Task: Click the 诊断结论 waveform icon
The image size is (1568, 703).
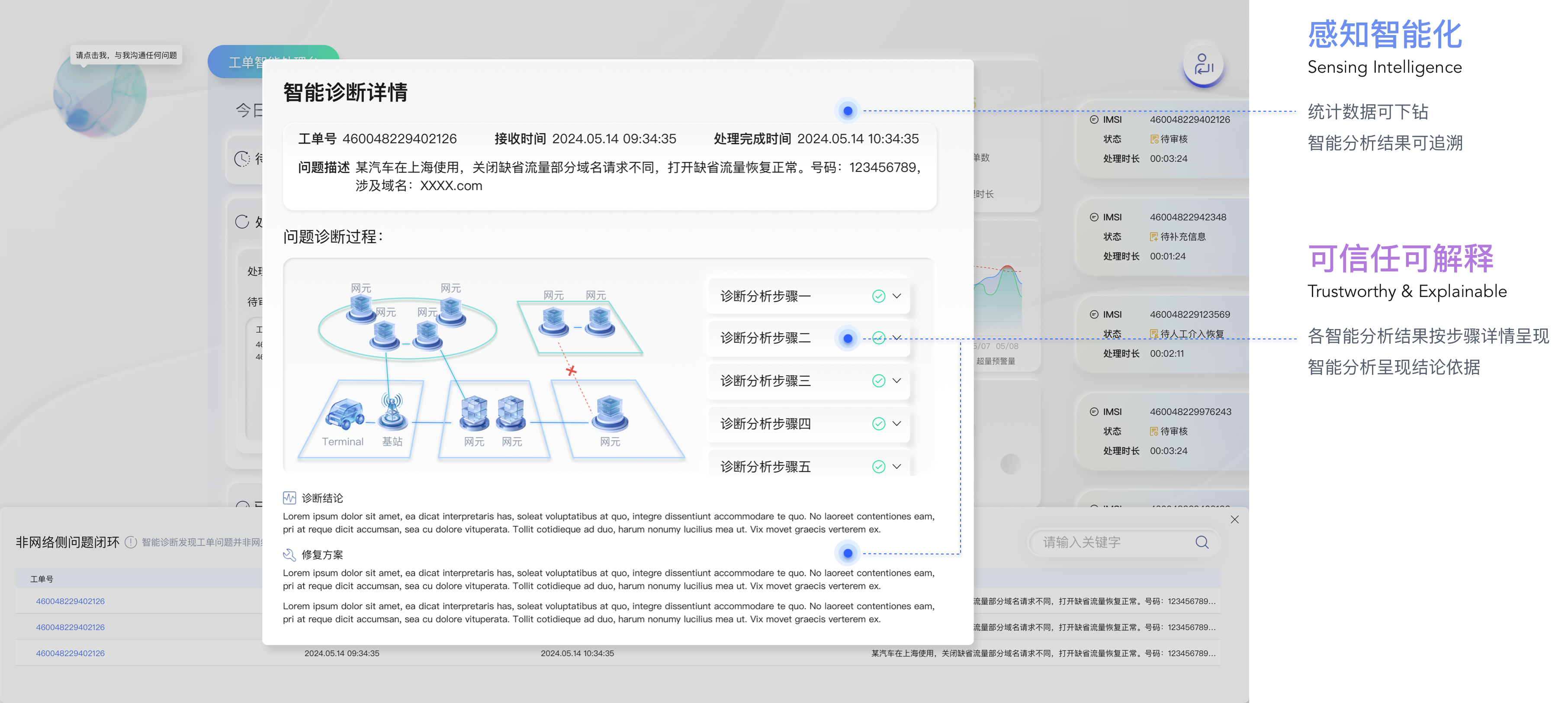Action: click(289, 498)
